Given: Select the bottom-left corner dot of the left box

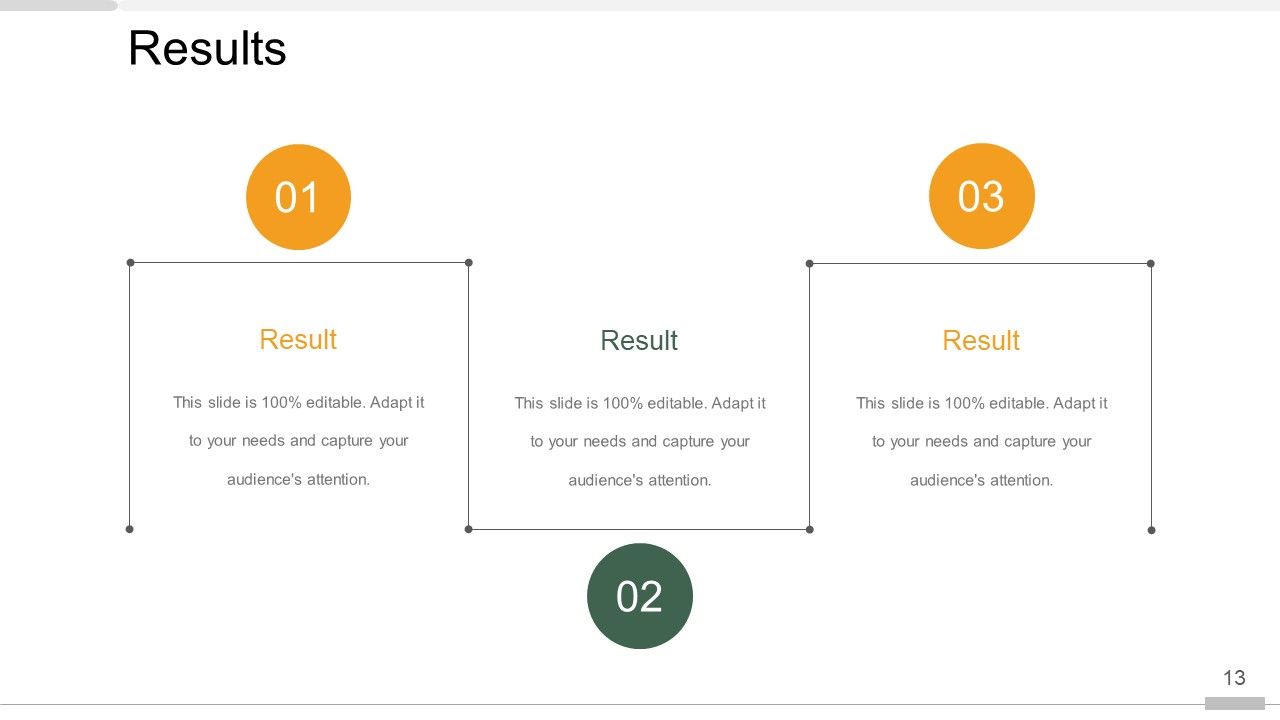Looking at the screenshot, I should click(x=130, y=529).
